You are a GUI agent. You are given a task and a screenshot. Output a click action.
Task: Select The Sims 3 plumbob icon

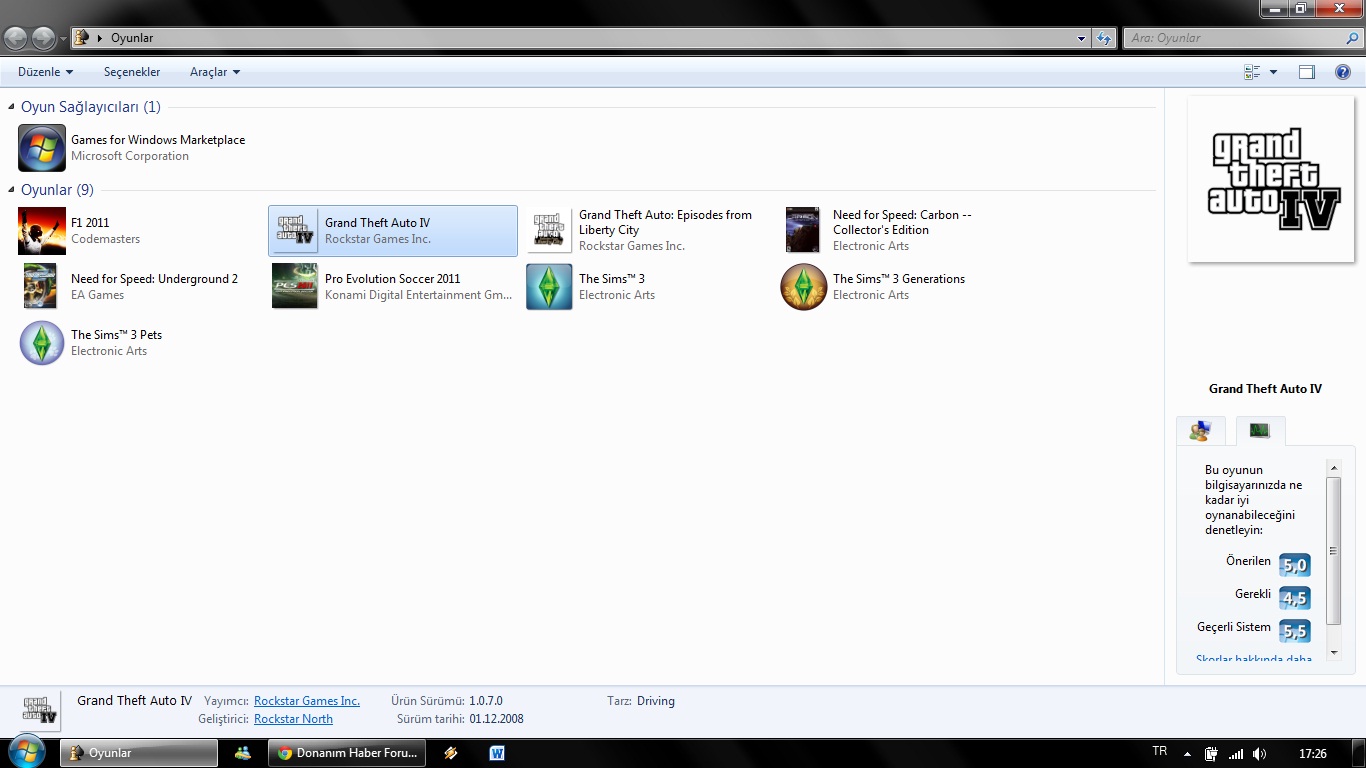point(549,287)
